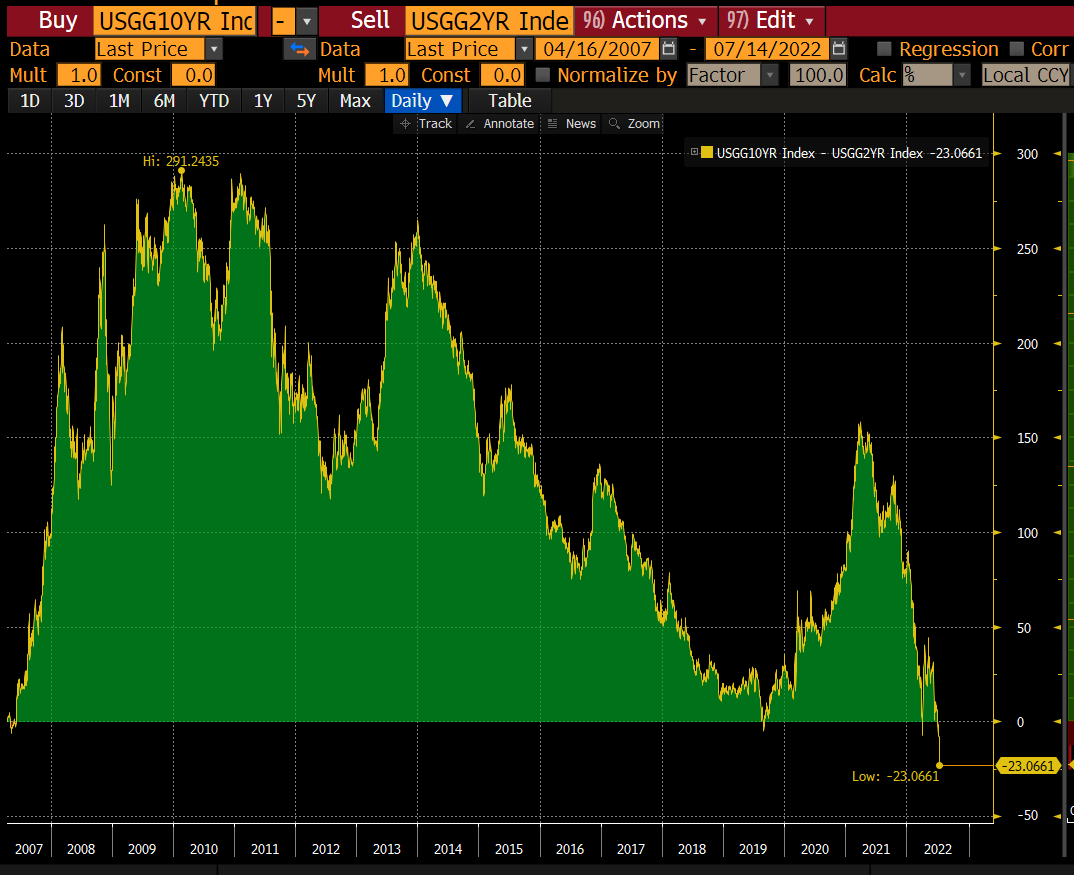Select the Annotate pencil tool
Screen dimensions: 1074x875
point(500,124)
